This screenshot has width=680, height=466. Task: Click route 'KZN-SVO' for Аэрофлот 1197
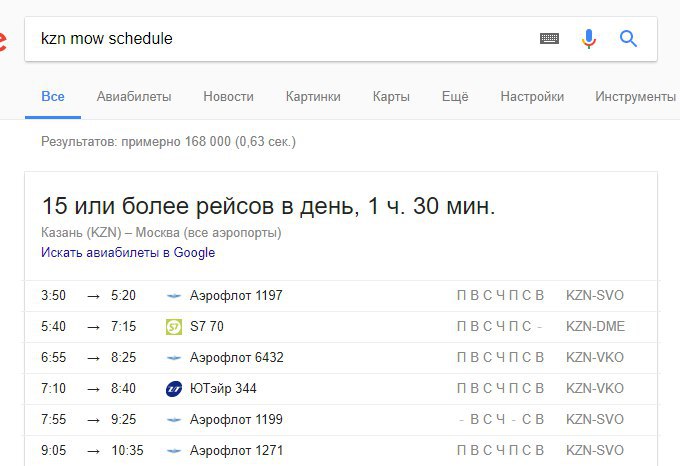tap(595, 296)
